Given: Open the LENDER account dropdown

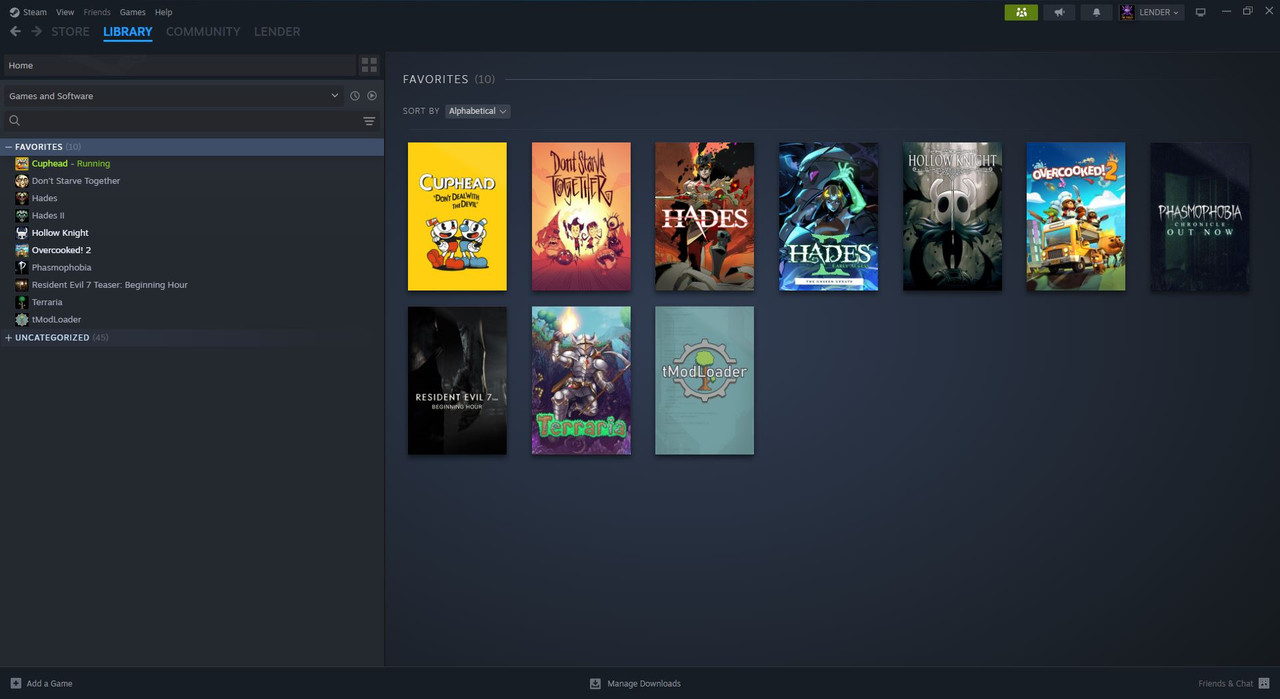Looking at the screenshot, I should (1159, 12).
